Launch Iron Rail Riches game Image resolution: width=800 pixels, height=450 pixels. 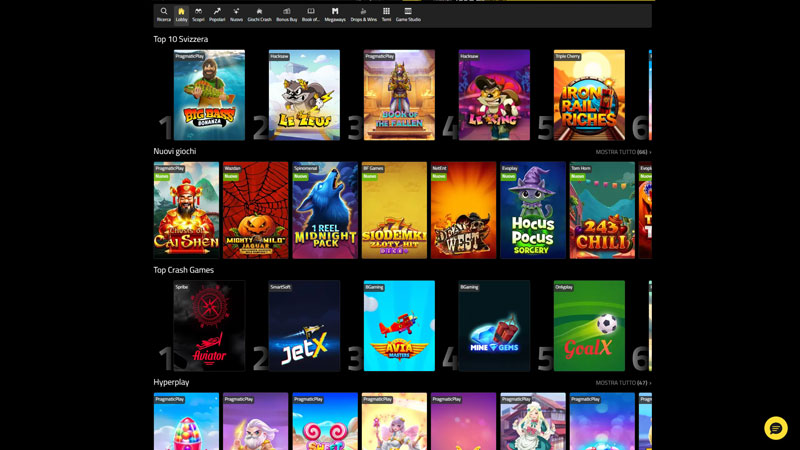click(589, 95)
